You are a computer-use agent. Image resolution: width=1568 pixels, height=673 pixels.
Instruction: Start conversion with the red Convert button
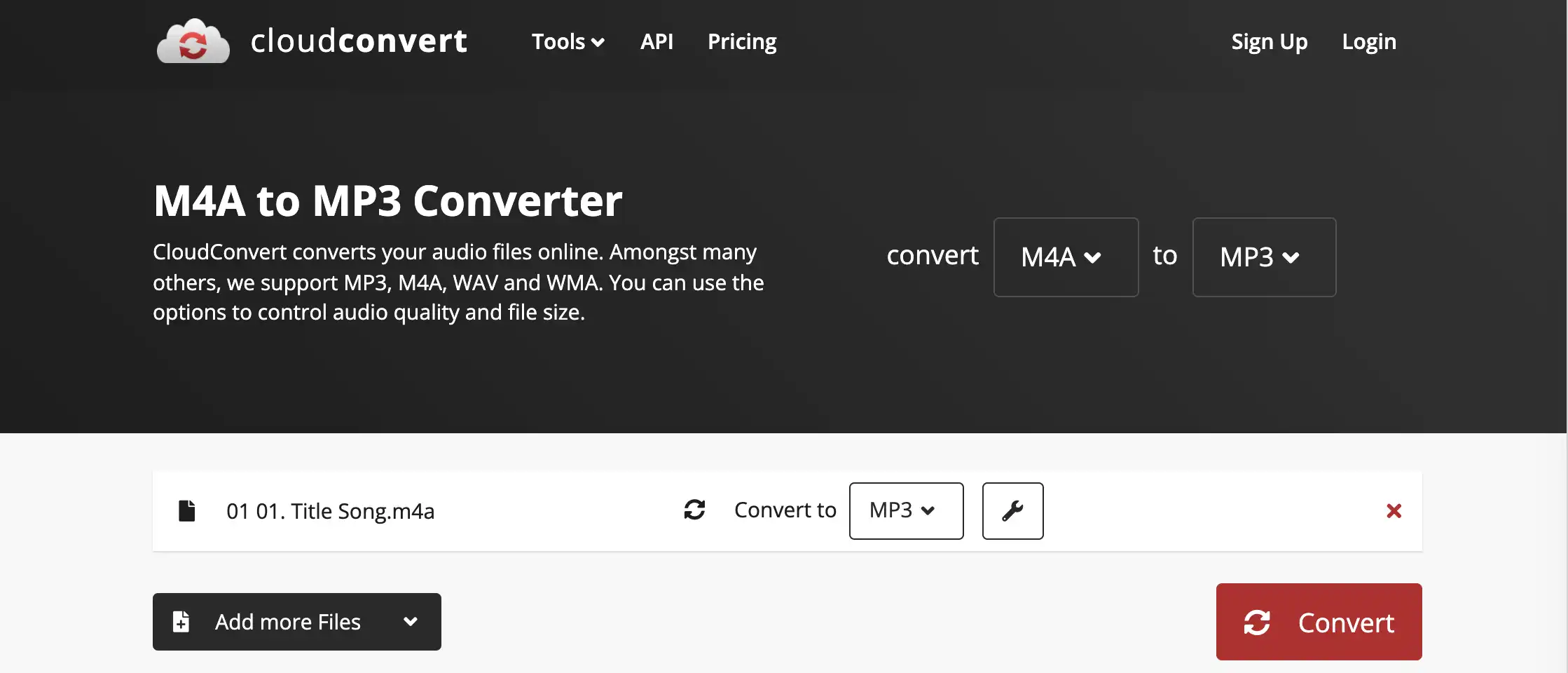tap(1319, 622)
